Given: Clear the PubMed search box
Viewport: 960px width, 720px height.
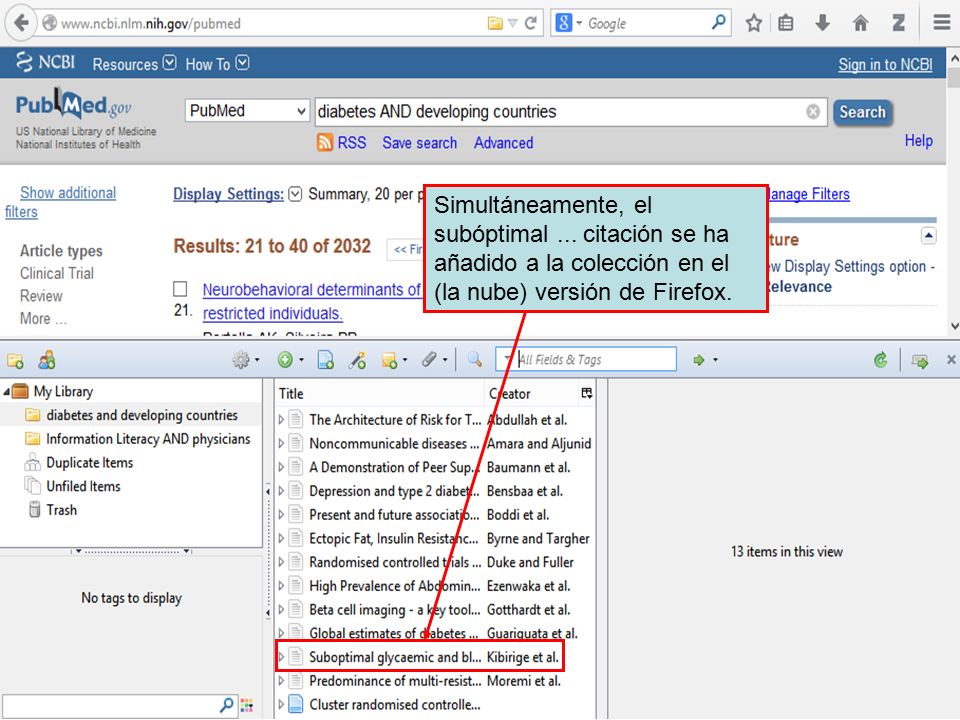Looking at the screenshot, I should (813, 111).
